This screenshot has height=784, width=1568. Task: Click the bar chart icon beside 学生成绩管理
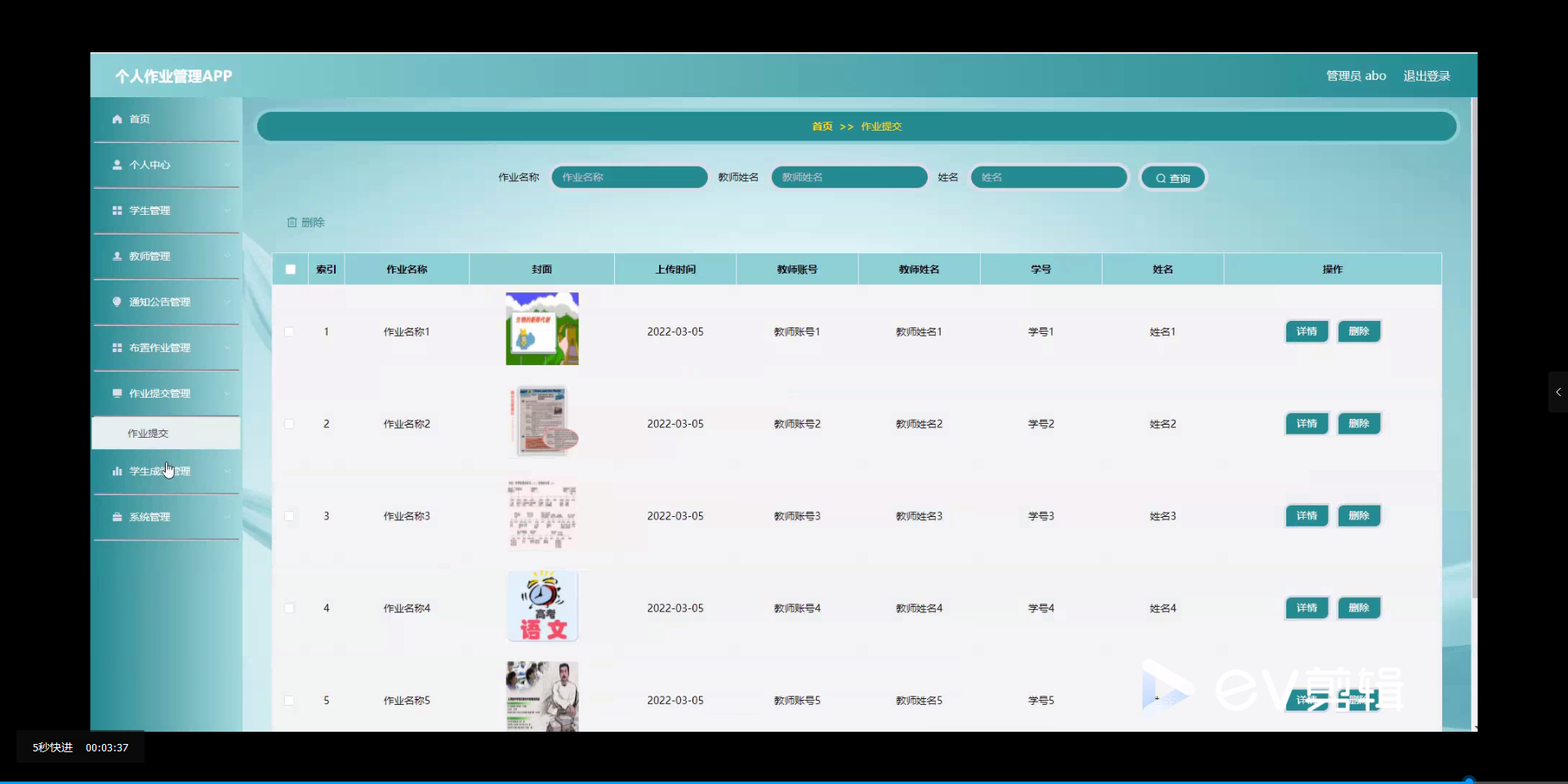pyautogui.click(x=117, y=471)
